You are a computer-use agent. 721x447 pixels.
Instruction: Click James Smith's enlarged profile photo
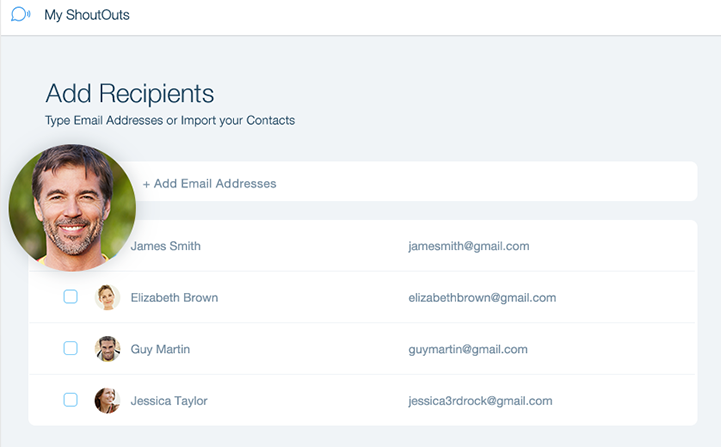72,207
